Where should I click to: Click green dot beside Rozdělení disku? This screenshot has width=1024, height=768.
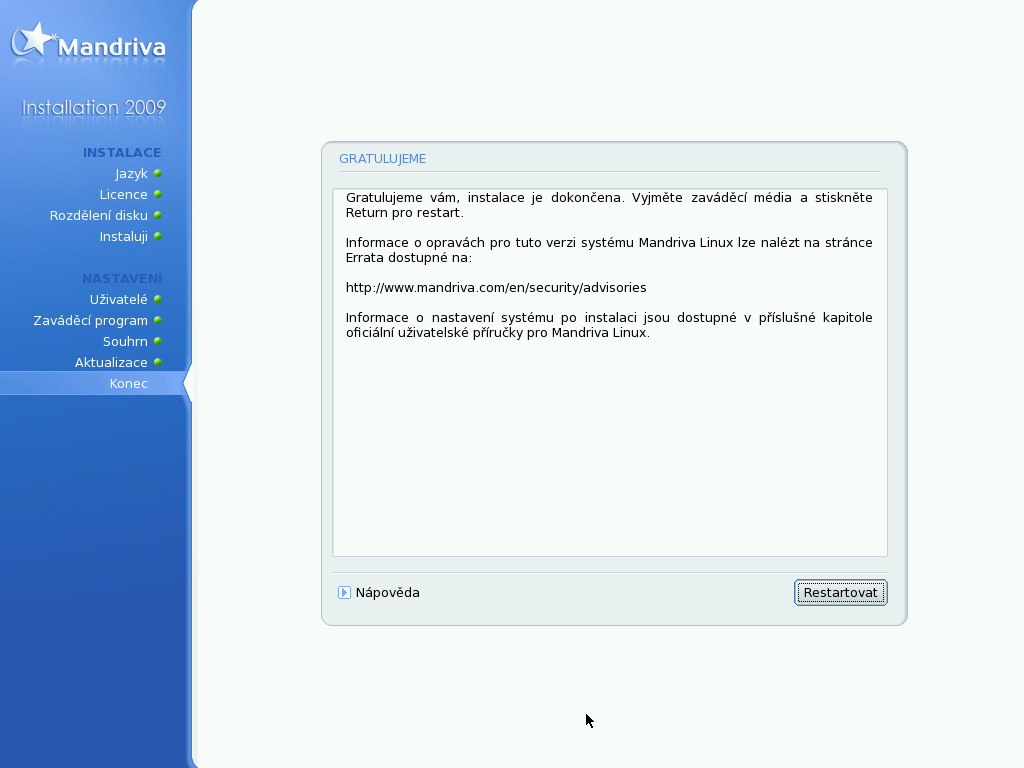[x=157, y=215]
